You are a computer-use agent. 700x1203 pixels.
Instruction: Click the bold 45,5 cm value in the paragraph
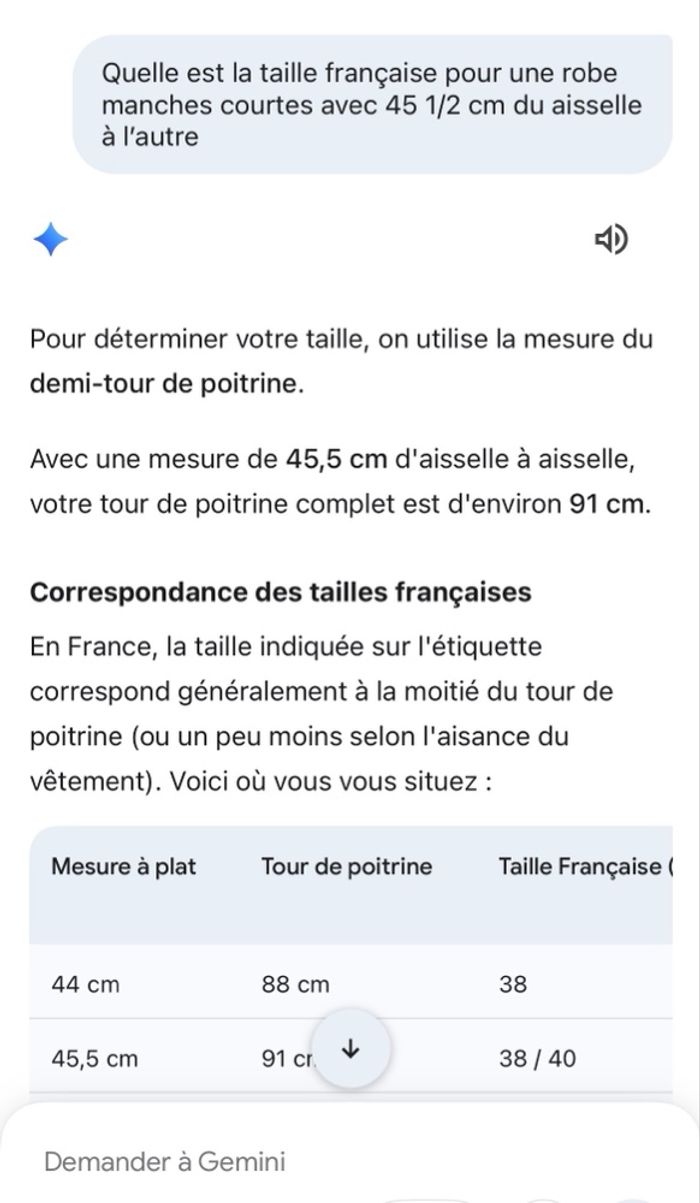(336, 459)
